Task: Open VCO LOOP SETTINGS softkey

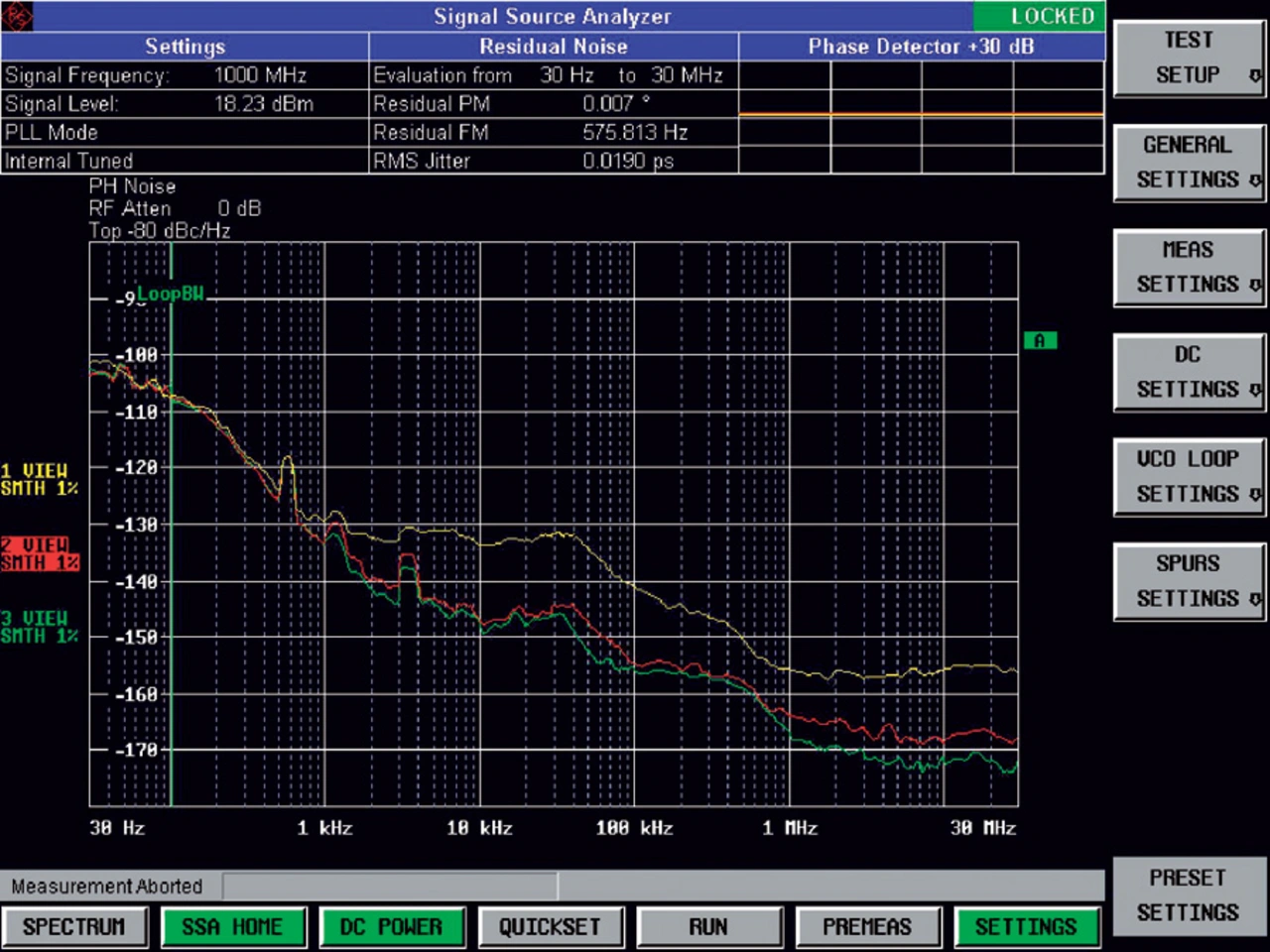Action: coord(1189,477)
